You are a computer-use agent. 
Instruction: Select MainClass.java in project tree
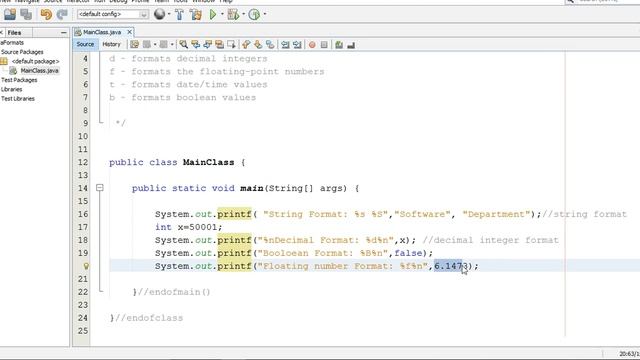coord(40,71)
